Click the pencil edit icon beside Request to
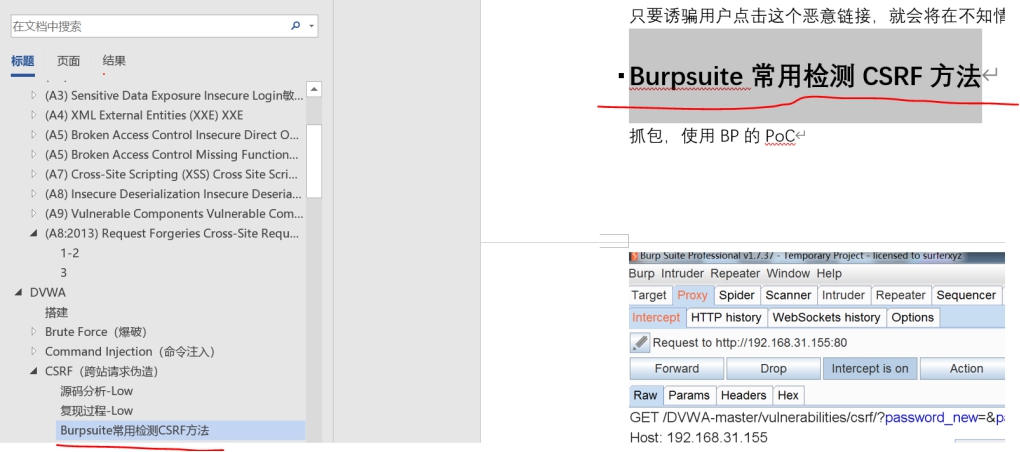The image size is (1020, 452). point(640,342)
